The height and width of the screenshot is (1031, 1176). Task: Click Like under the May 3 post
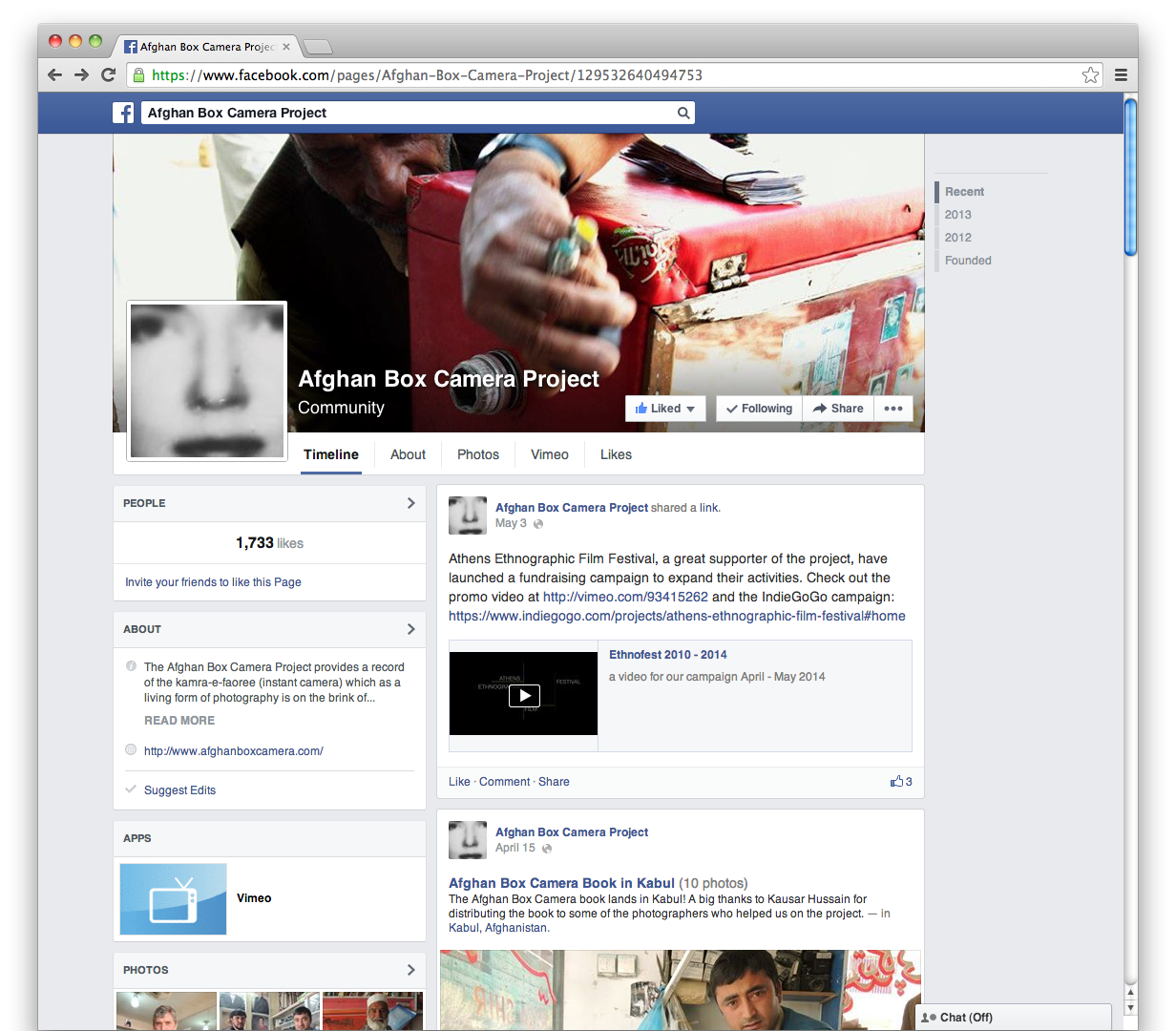[x=459, y=782]
